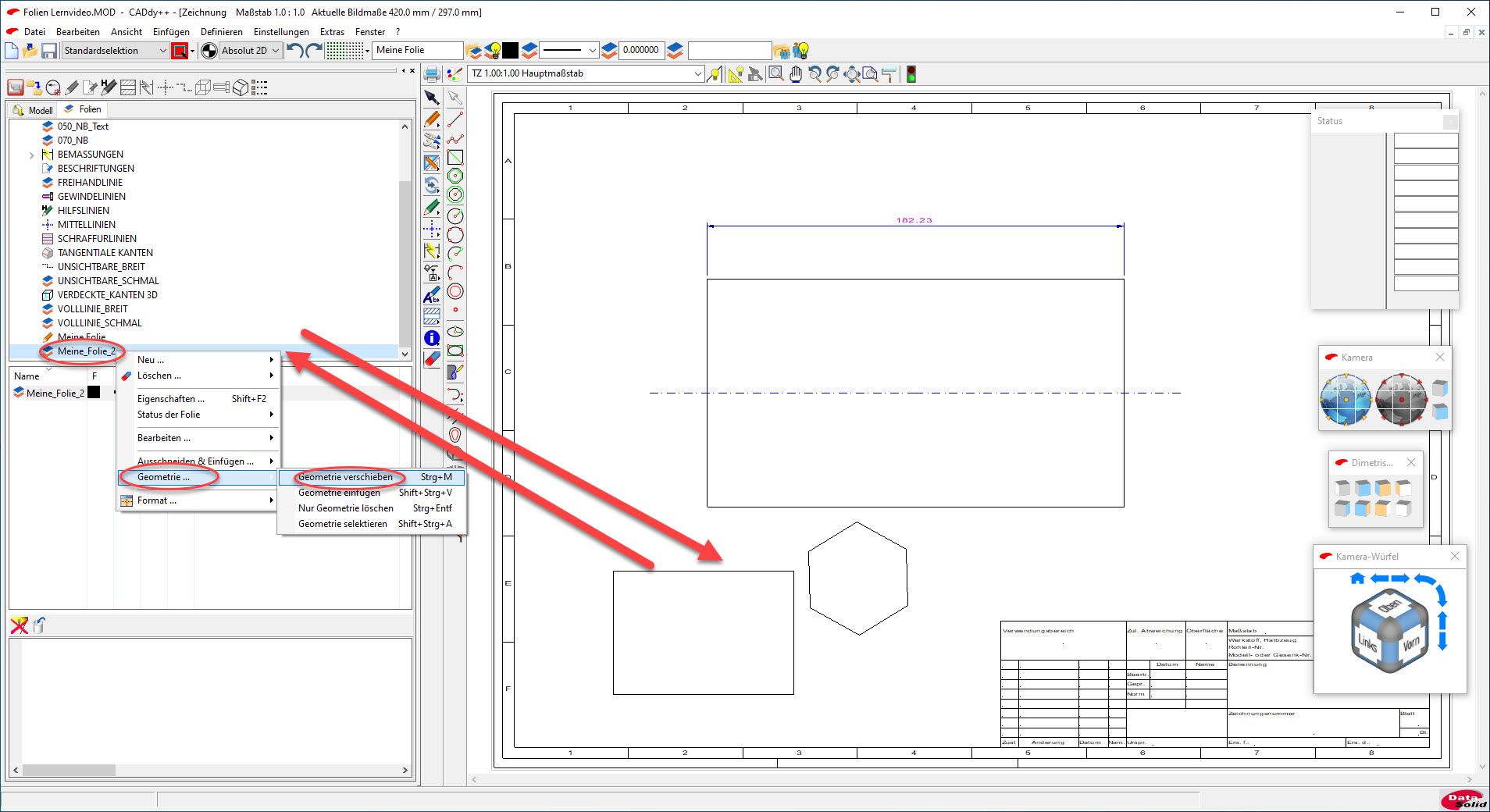The width and height of the screenshot is (1490, 812).
Task: Toggle the dotted grid display button
Action: [x=344, y=51]
